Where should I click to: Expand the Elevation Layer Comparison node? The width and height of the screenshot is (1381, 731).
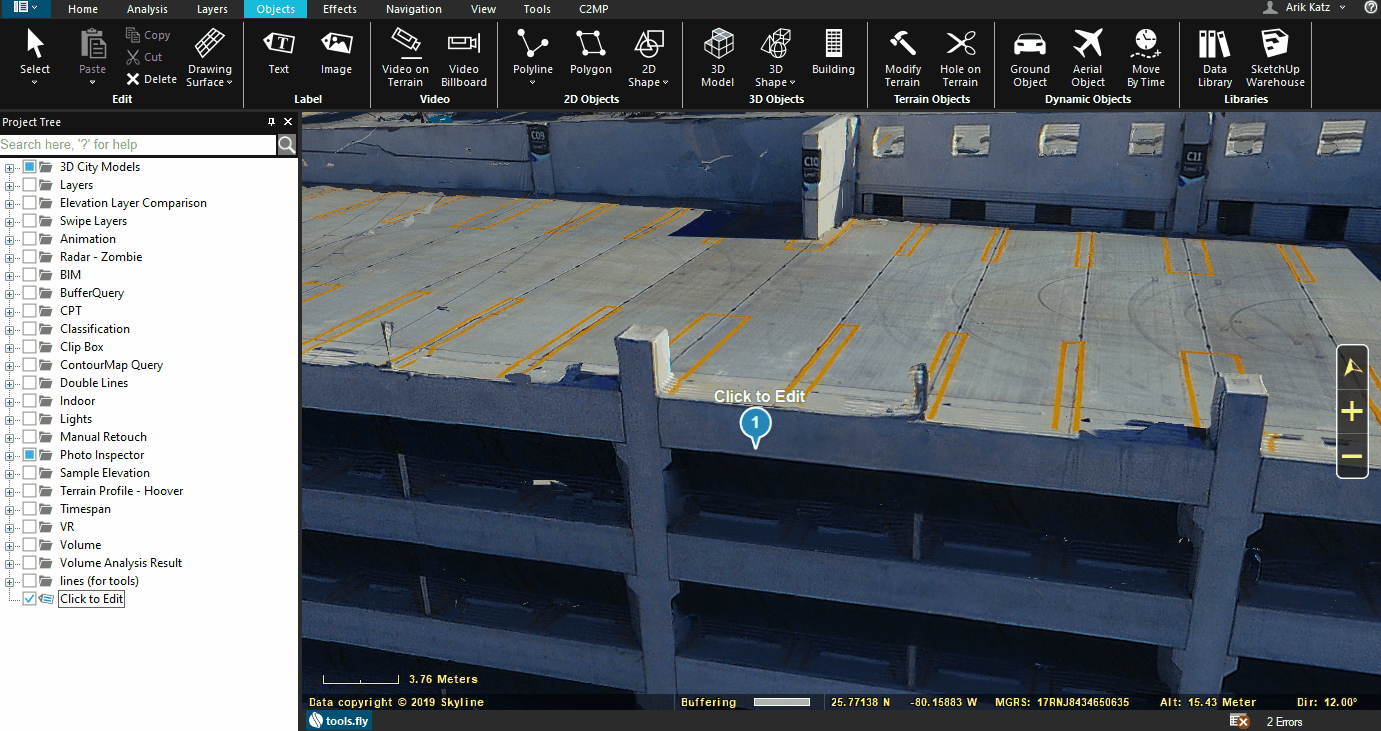click(10, 204)
